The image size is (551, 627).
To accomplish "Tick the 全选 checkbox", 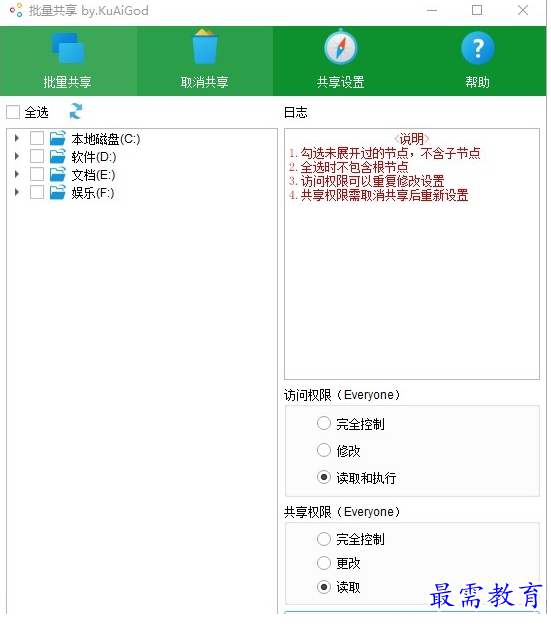I will 13,112.
